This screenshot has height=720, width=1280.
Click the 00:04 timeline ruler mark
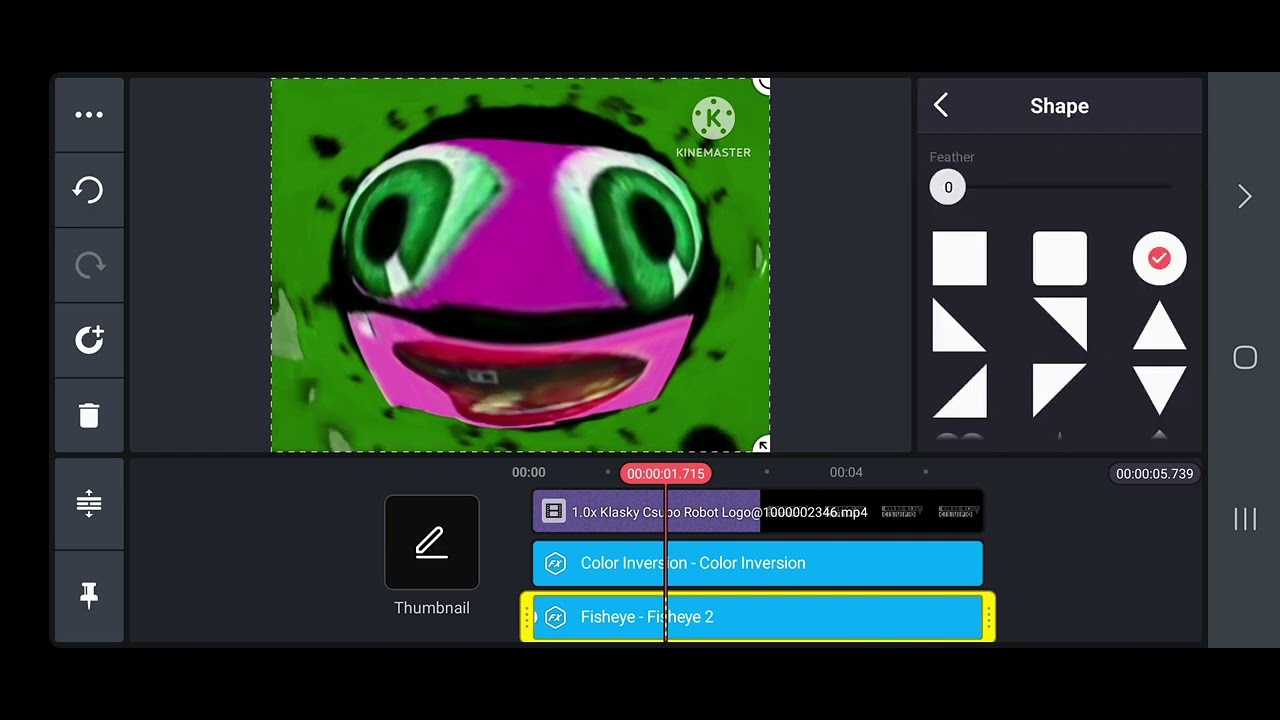(846, 472)
